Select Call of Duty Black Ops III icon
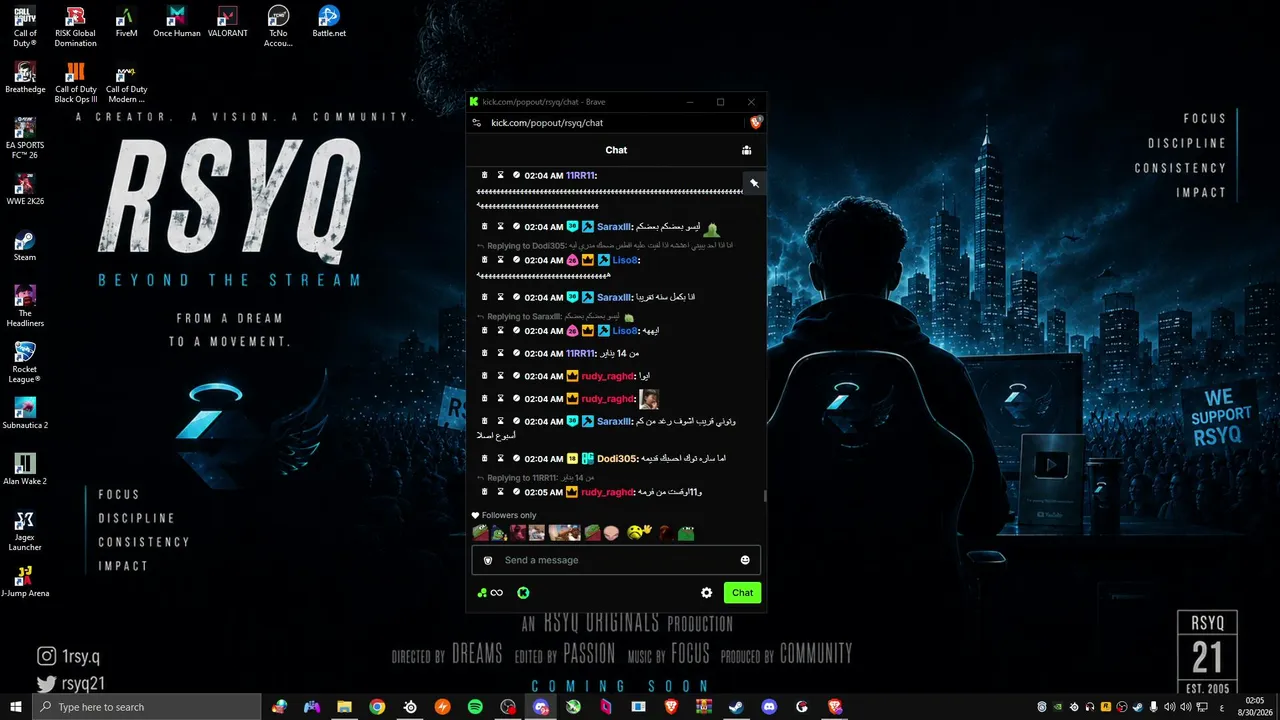Viewport: 1280px width, 720px height. 76,83
